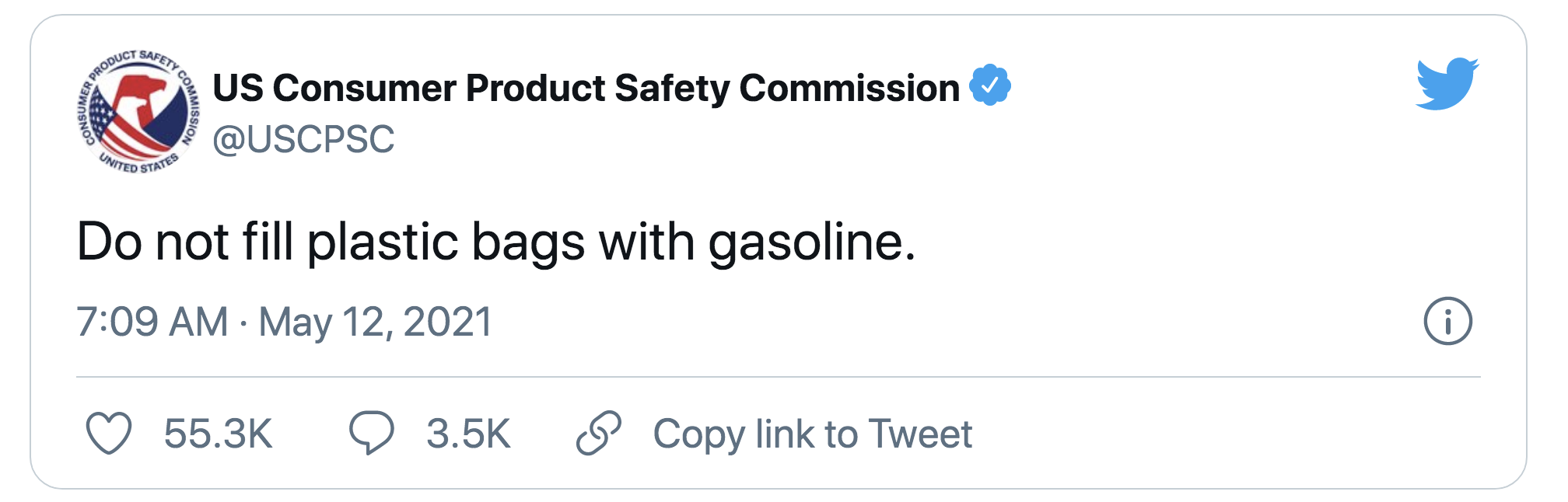
Task: Select "Copy link to Tweet" text
Action: 812,434
